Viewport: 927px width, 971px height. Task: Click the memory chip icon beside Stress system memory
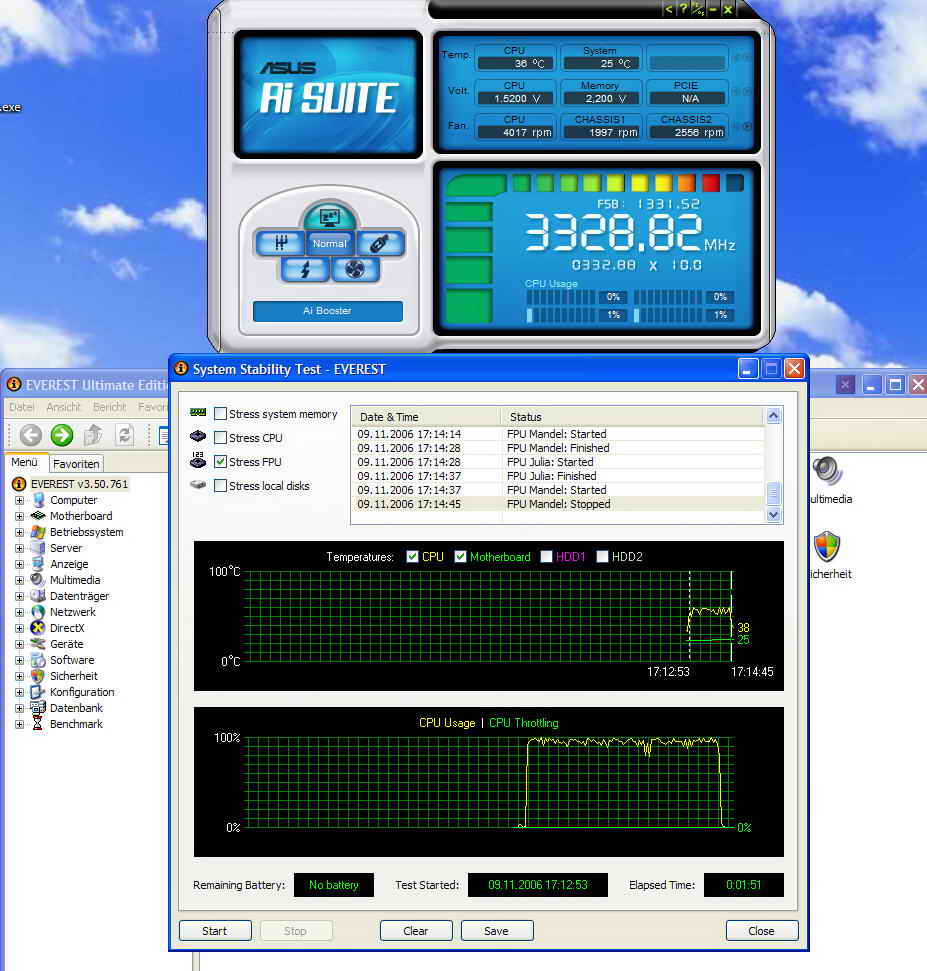[x=198, y=412]
